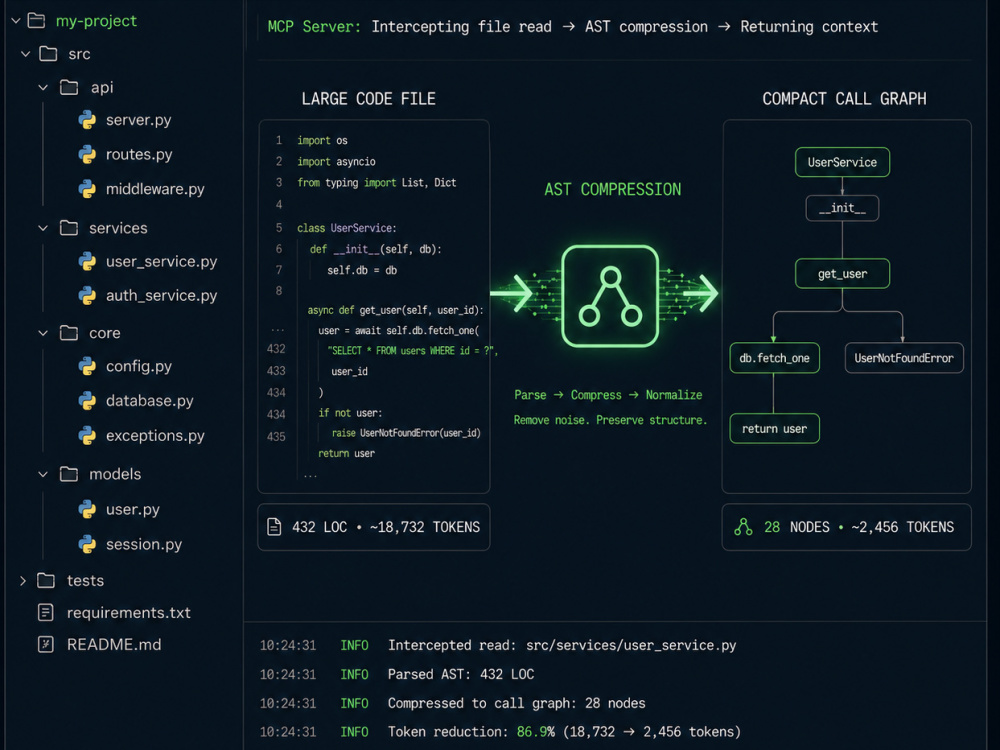Click the core folder icon
The width and height of the screenshot is (1000, 750).
pyautogui.click(x=69, y=333)
